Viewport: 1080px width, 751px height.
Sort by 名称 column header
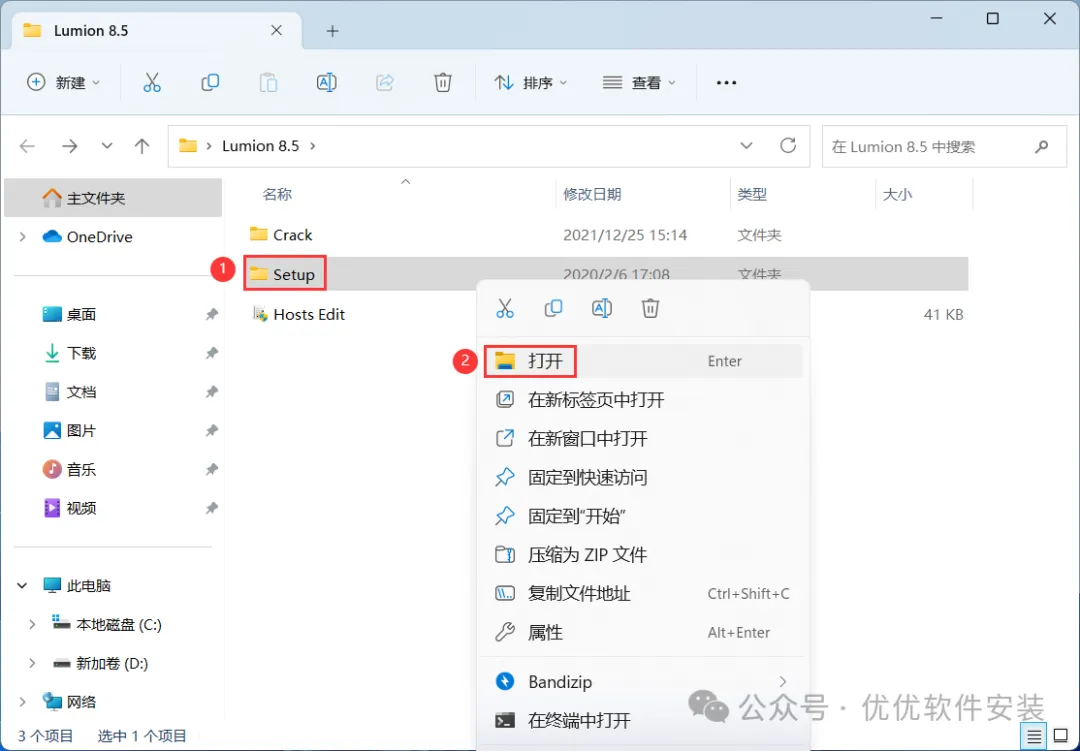coord(277,194)
